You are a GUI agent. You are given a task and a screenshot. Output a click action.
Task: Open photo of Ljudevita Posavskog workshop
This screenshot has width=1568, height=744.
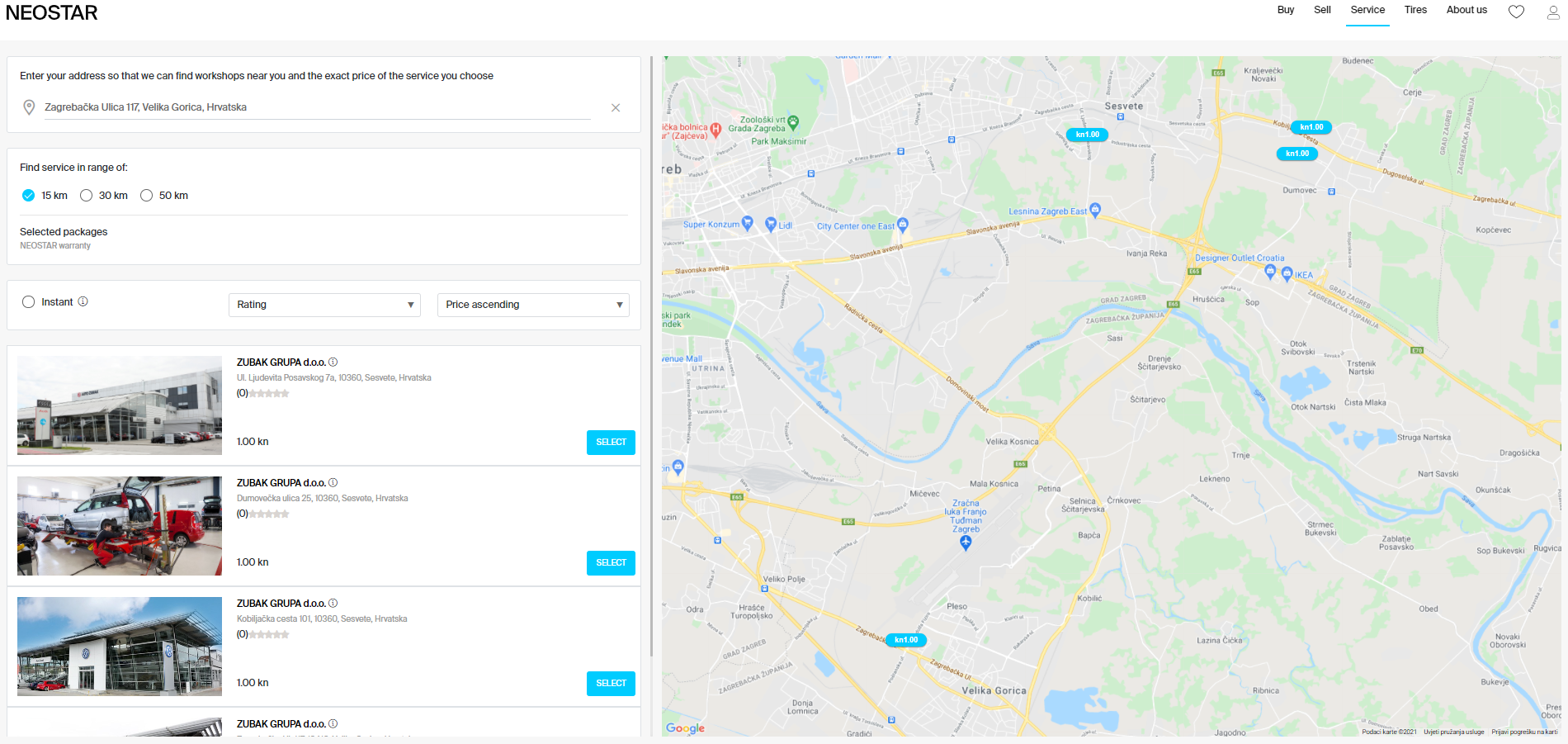(x=120, y=405)
